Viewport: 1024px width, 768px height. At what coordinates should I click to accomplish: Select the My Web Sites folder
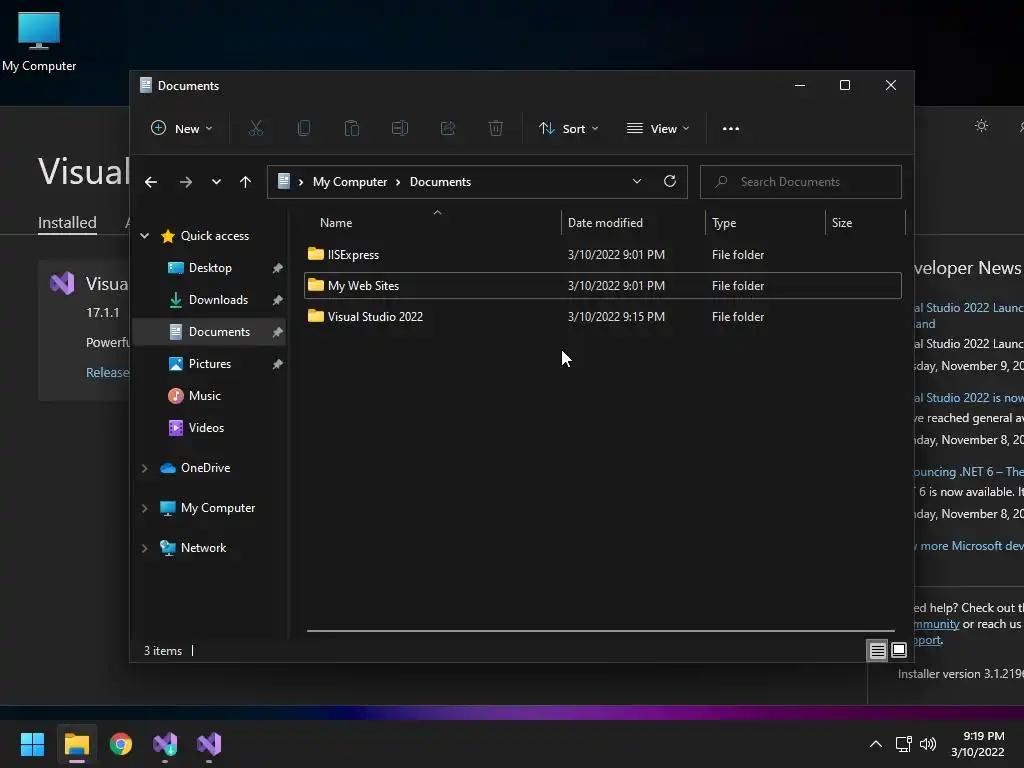coord(602,285)
